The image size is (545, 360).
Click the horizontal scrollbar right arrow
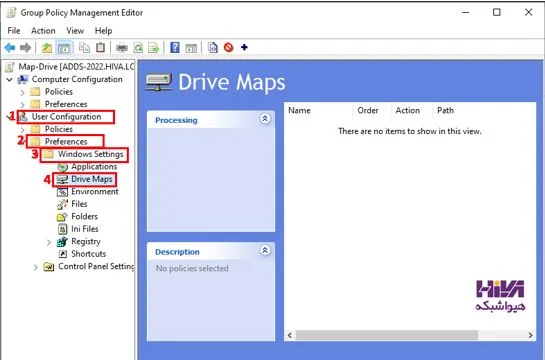click(530, 335)
